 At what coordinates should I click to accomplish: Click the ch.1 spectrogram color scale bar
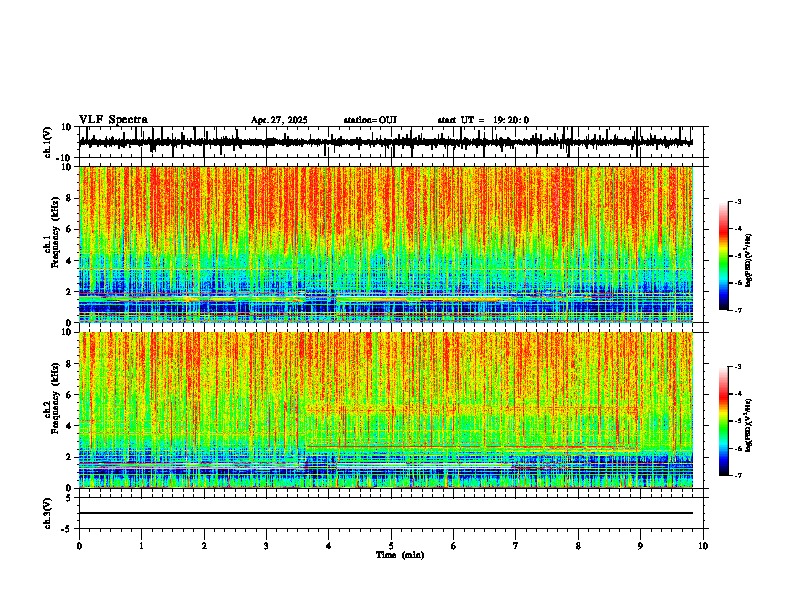(723, 256)
